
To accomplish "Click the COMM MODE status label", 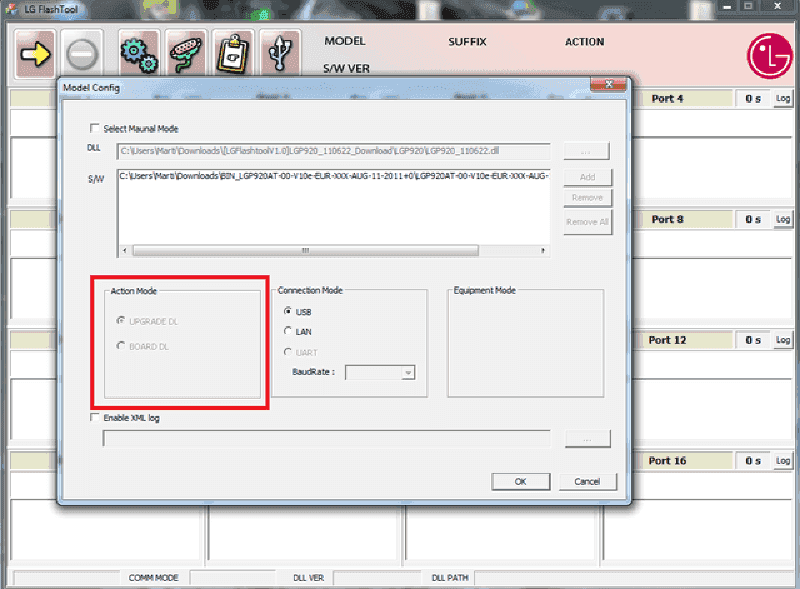I will pyautogui.click(x=153, y=578).
